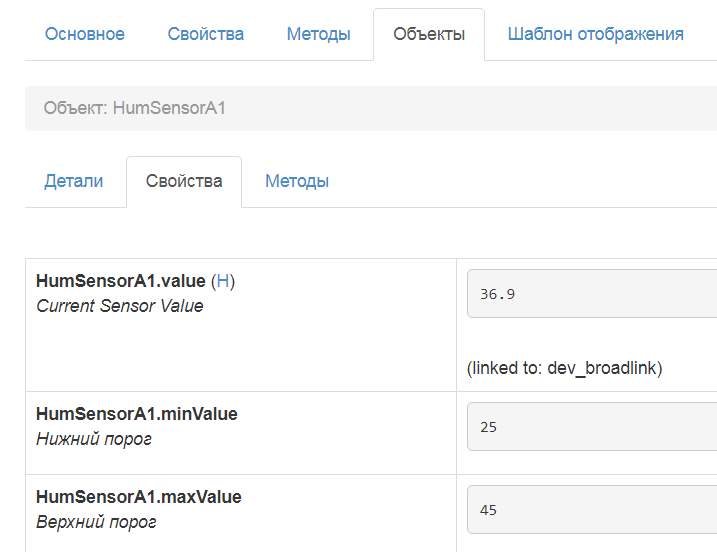Click the HumSensorA1.value property name
Image resolution: width=717 pixels, height=552 pixels.
click(x=120, y=281)
